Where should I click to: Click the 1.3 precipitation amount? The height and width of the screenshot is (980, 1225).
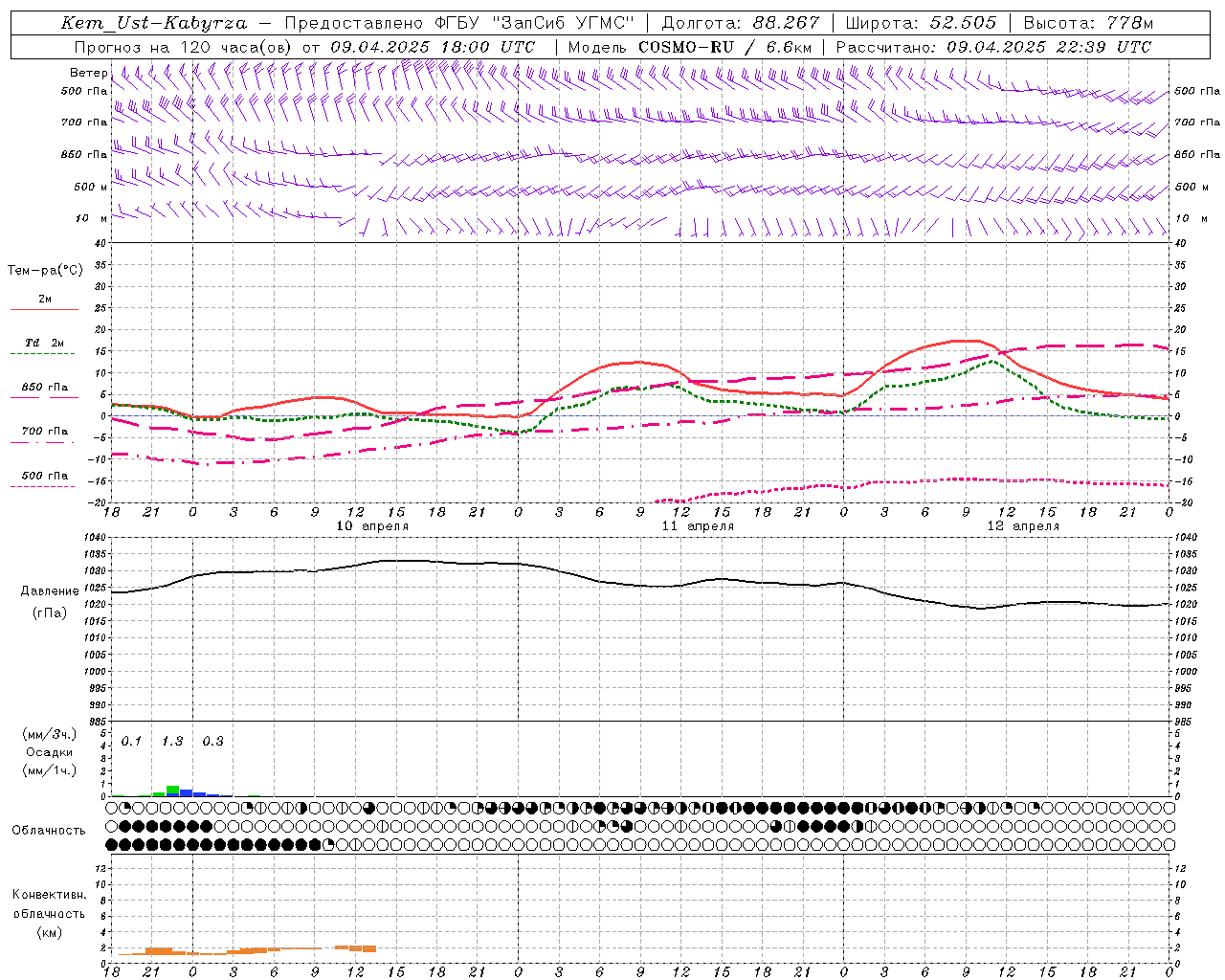172,742
